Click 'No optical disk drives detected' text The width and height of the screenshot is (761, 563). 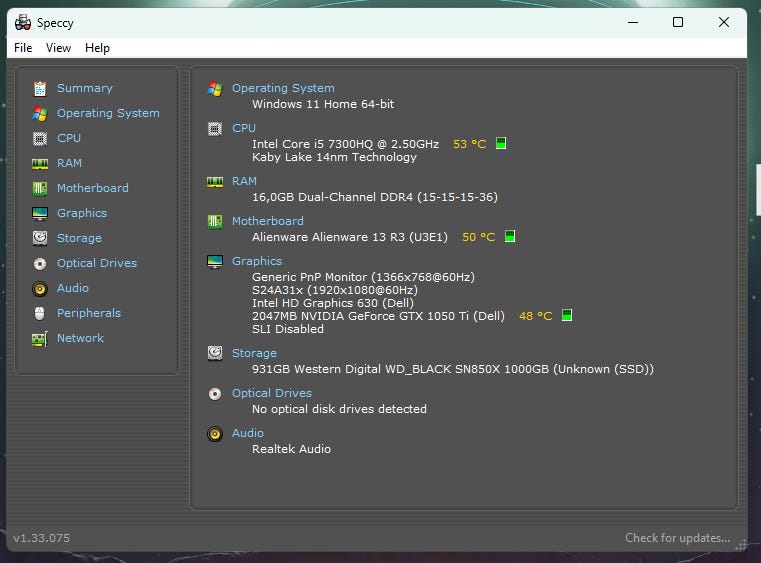point(339,409)
